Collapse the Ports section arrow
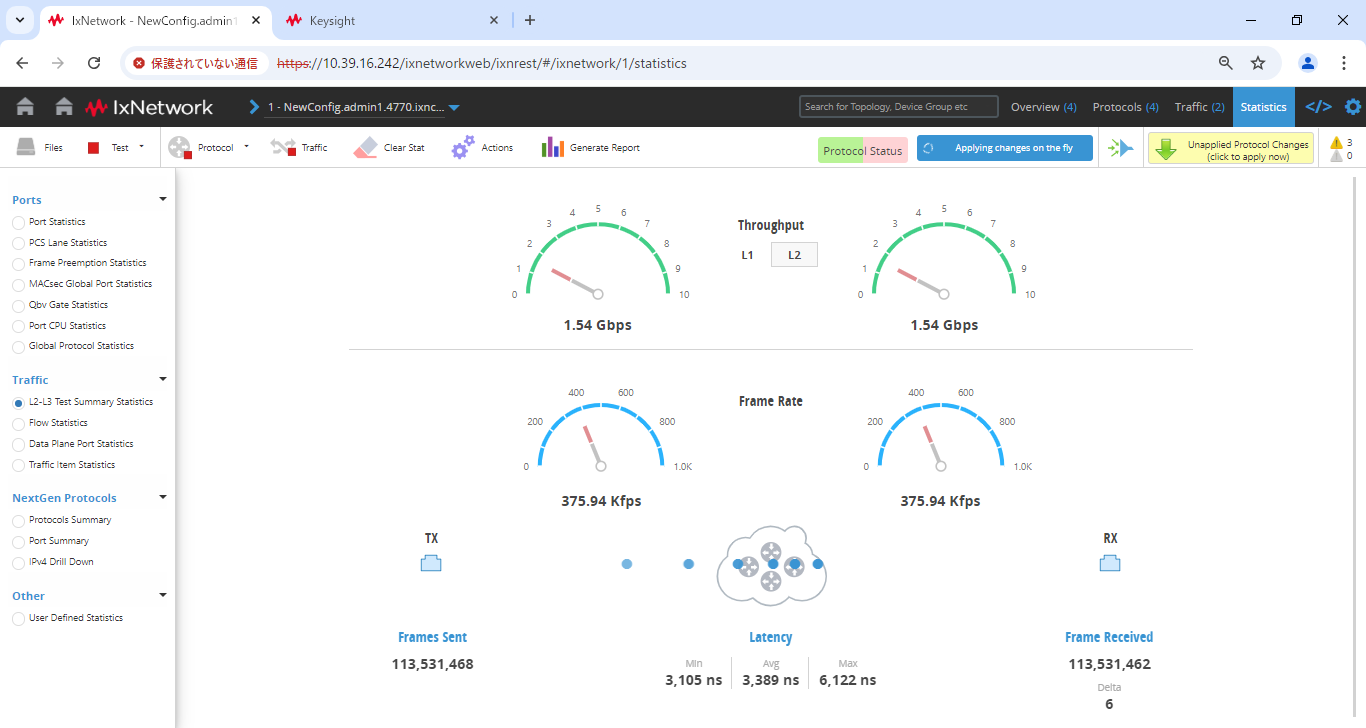Image resolution: width=1366 pixels, height=728 pixels. [163, 199]
